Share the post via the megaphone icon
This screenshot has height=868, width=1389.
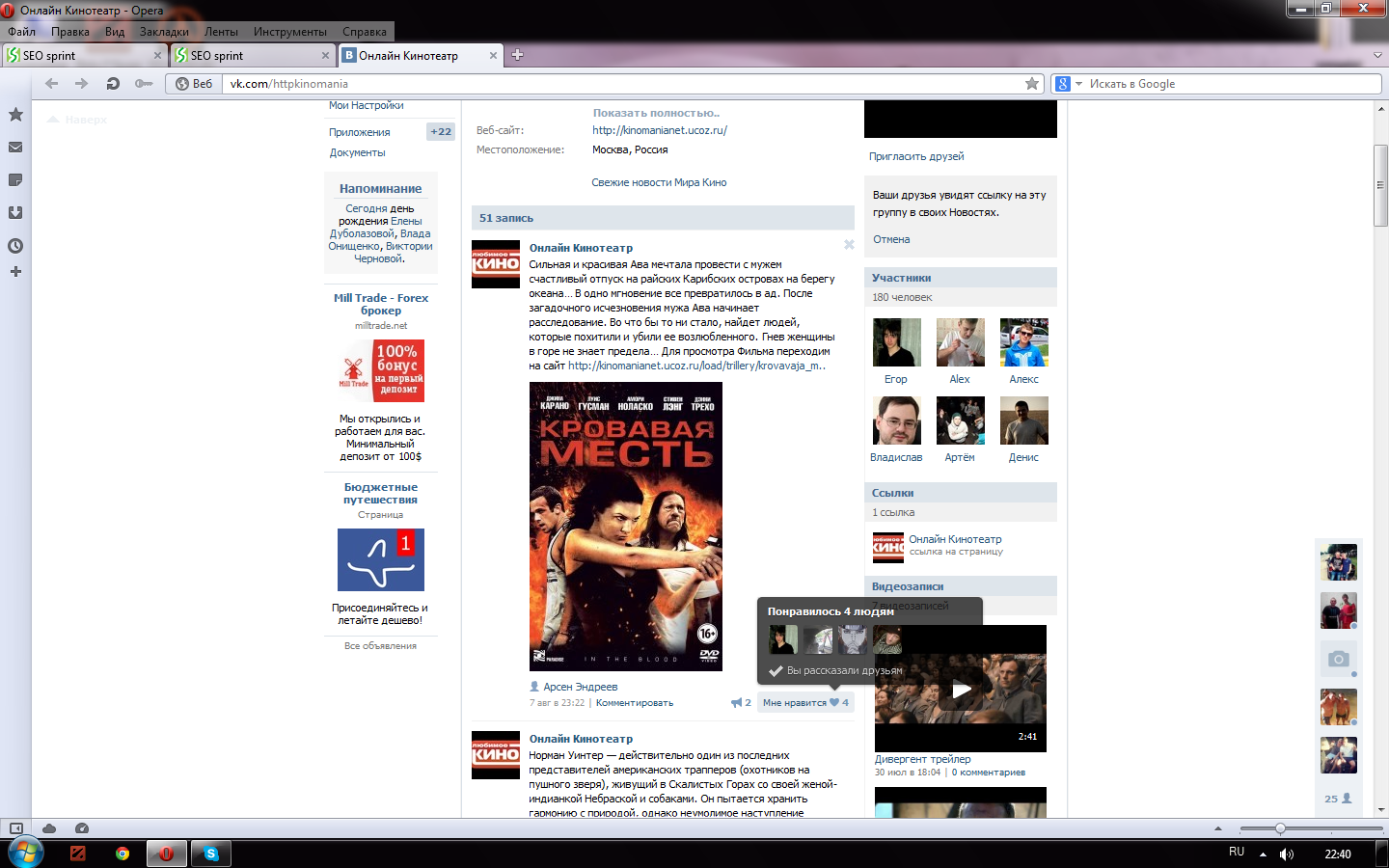pos(741,703)
